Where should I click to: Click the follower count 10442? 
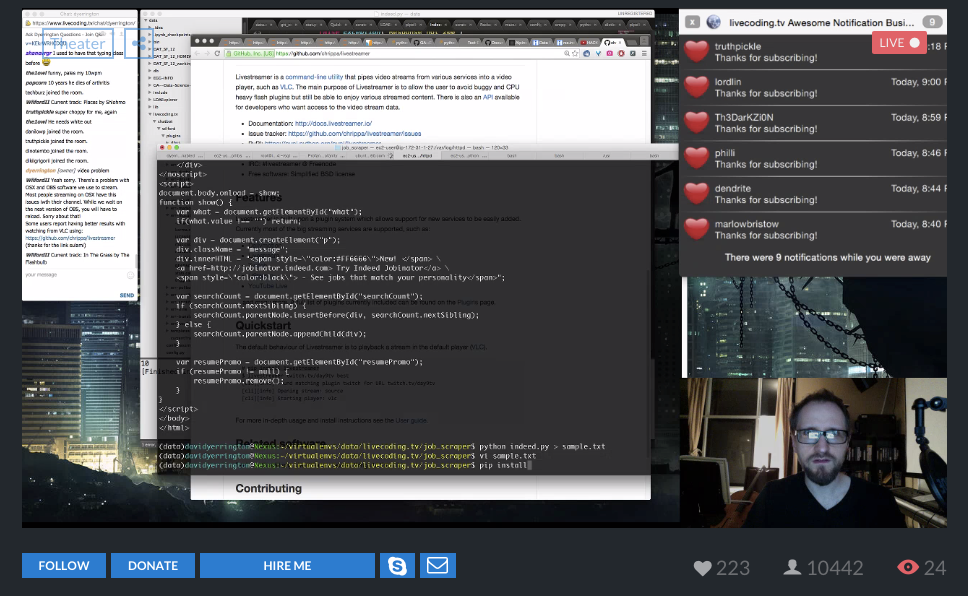click(835, 568)
